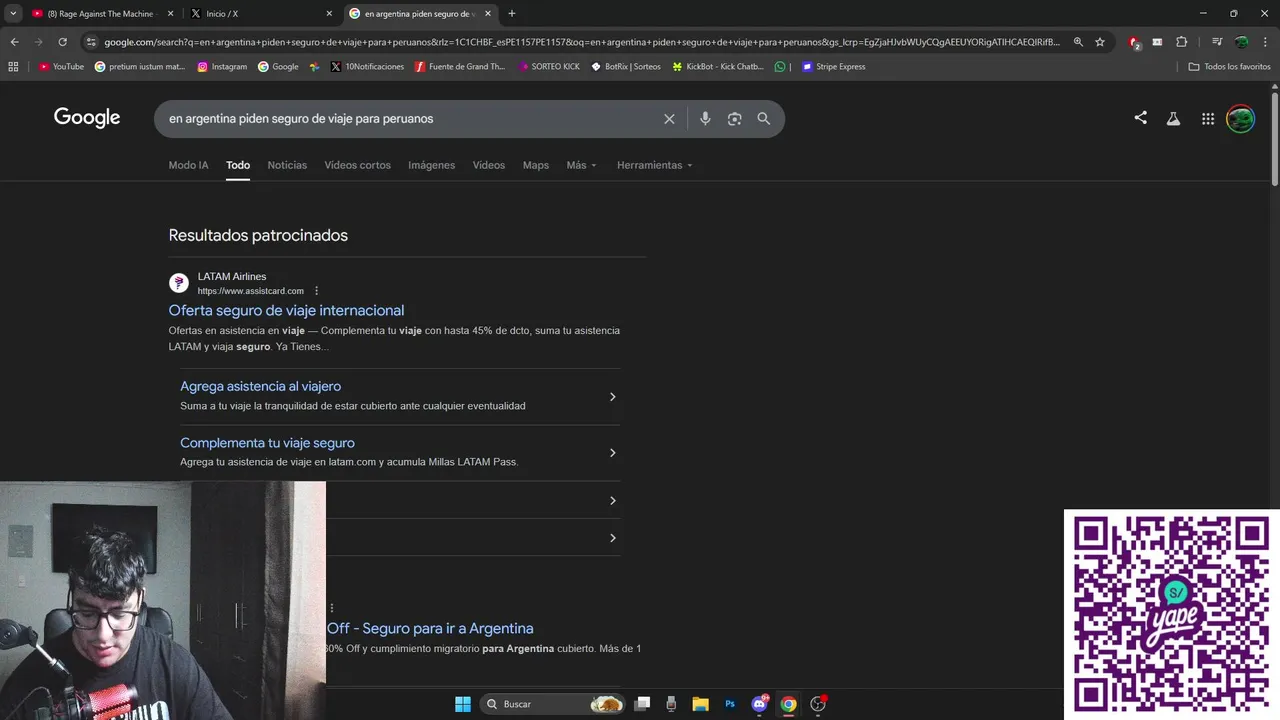
Task: Open Stripe Express bookmark
Action: (x=834, y=67)
